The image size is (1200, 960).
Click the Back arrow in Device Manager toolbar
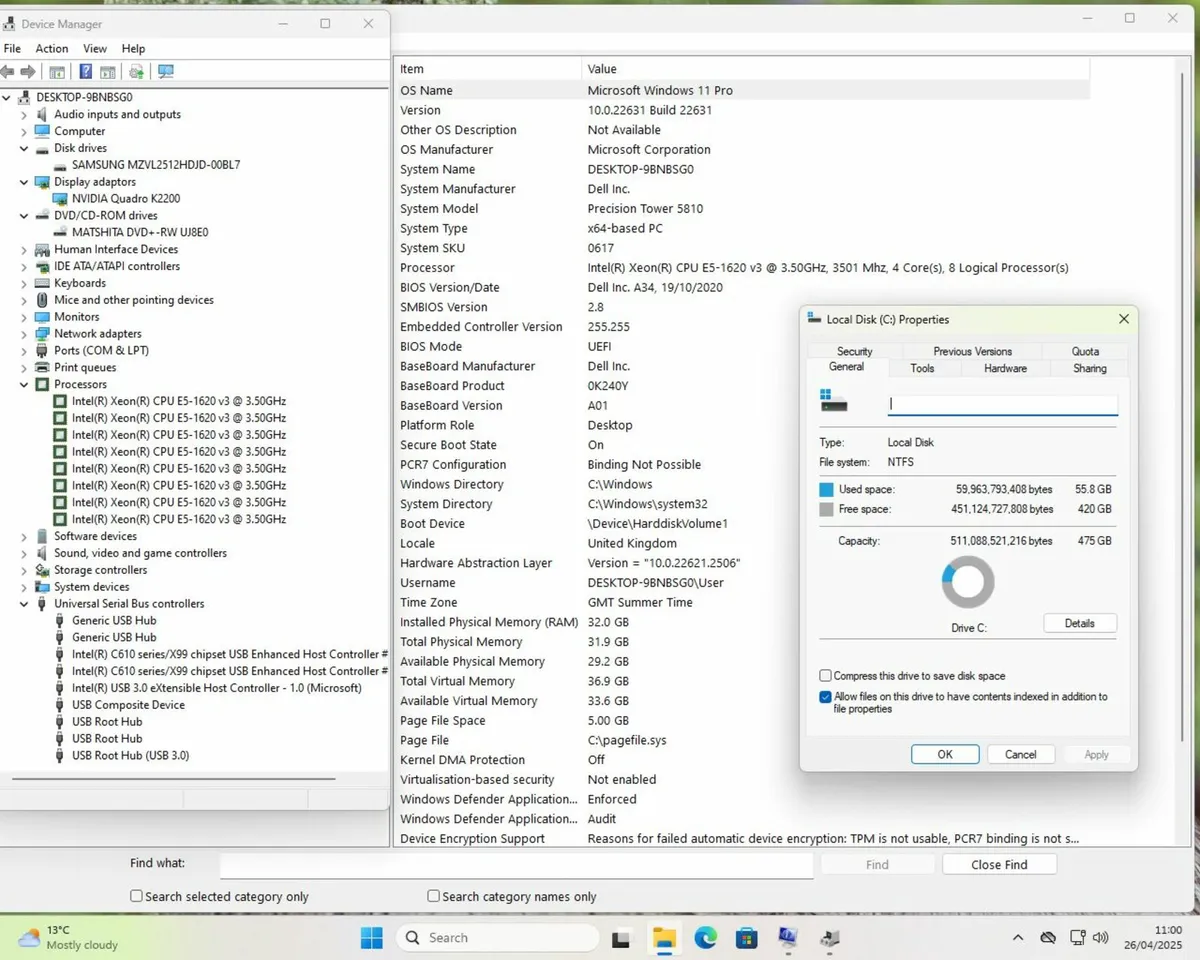[x=8, y=72]
